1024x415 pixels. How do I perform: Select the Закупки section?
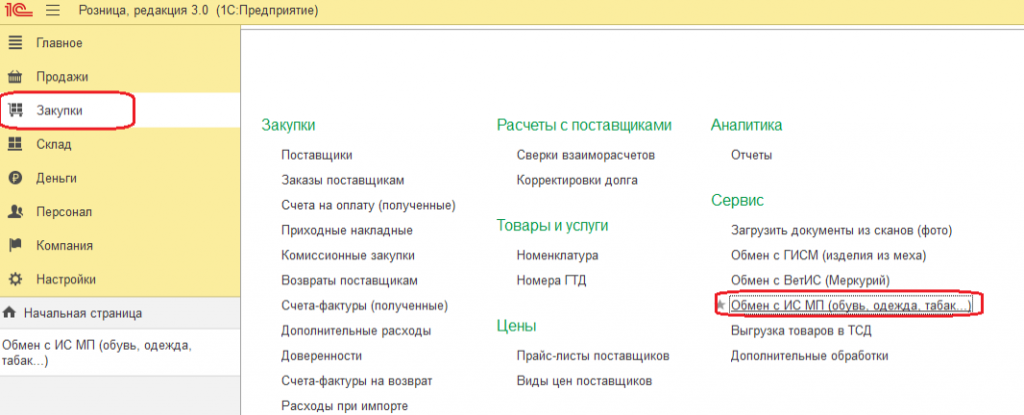(120, 110)
